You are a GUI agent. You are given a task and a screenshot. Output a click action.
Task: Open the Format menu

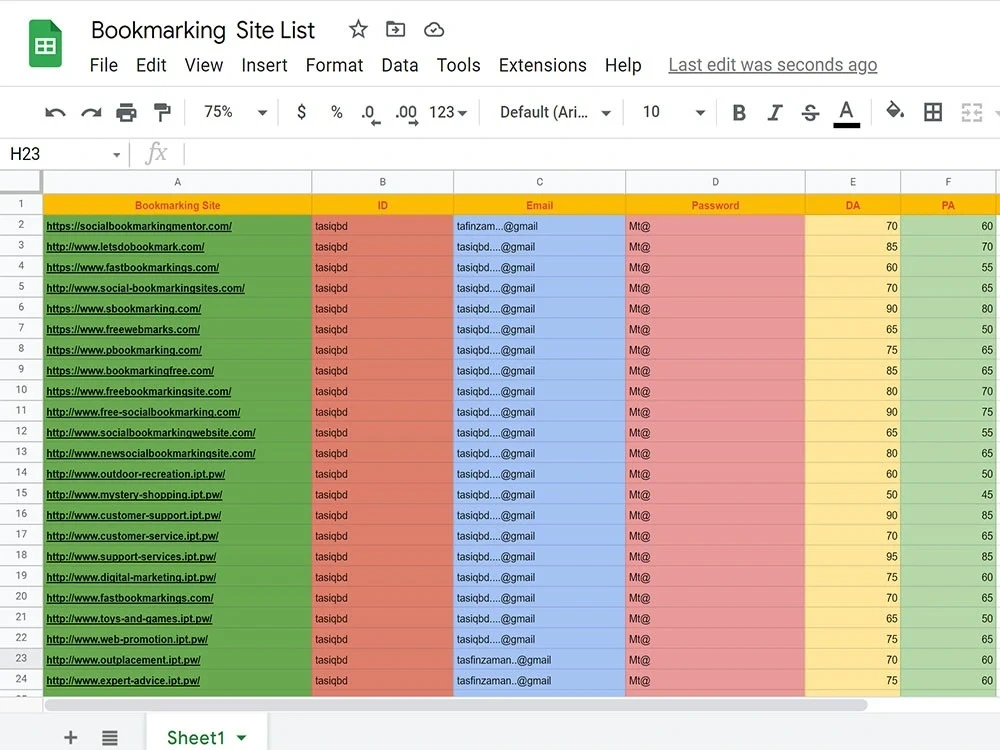click(334, 65)
